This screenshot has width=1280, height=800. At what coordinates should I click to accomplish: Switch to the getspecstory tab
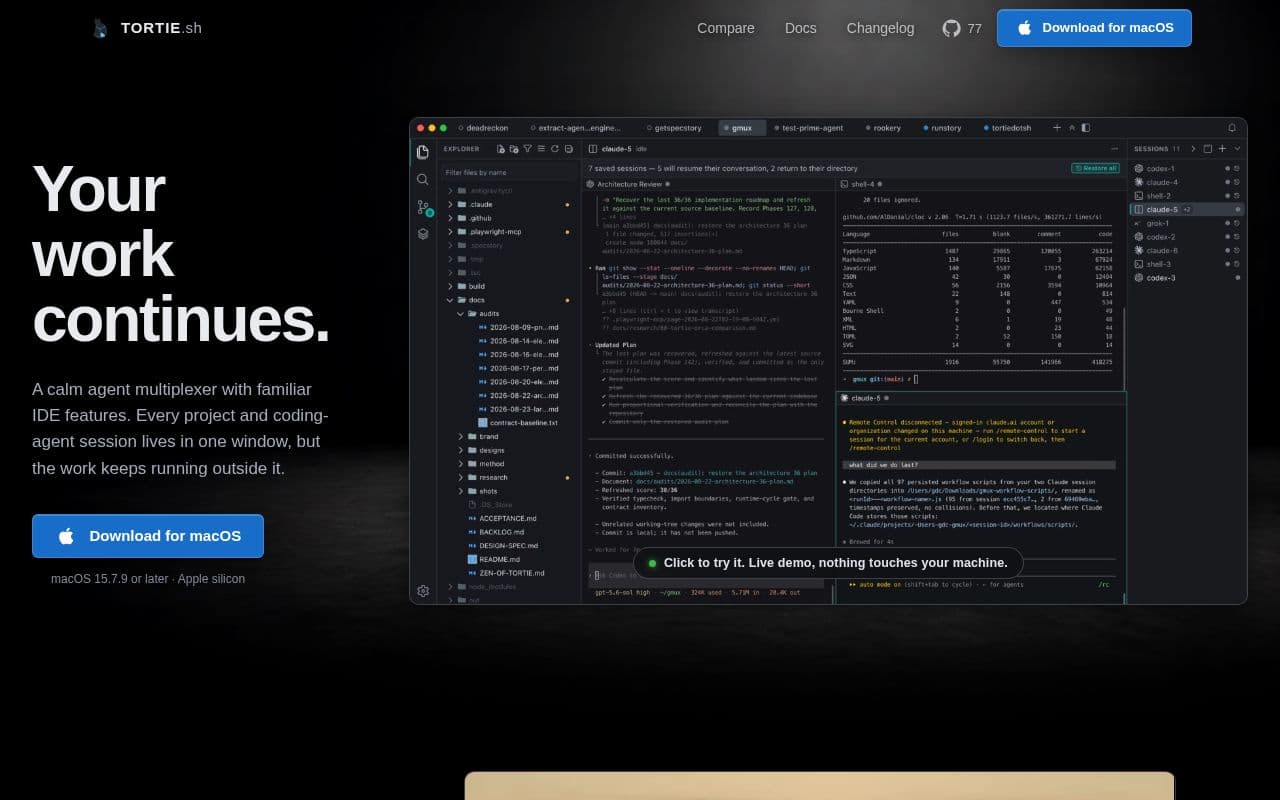click(674, 128)
